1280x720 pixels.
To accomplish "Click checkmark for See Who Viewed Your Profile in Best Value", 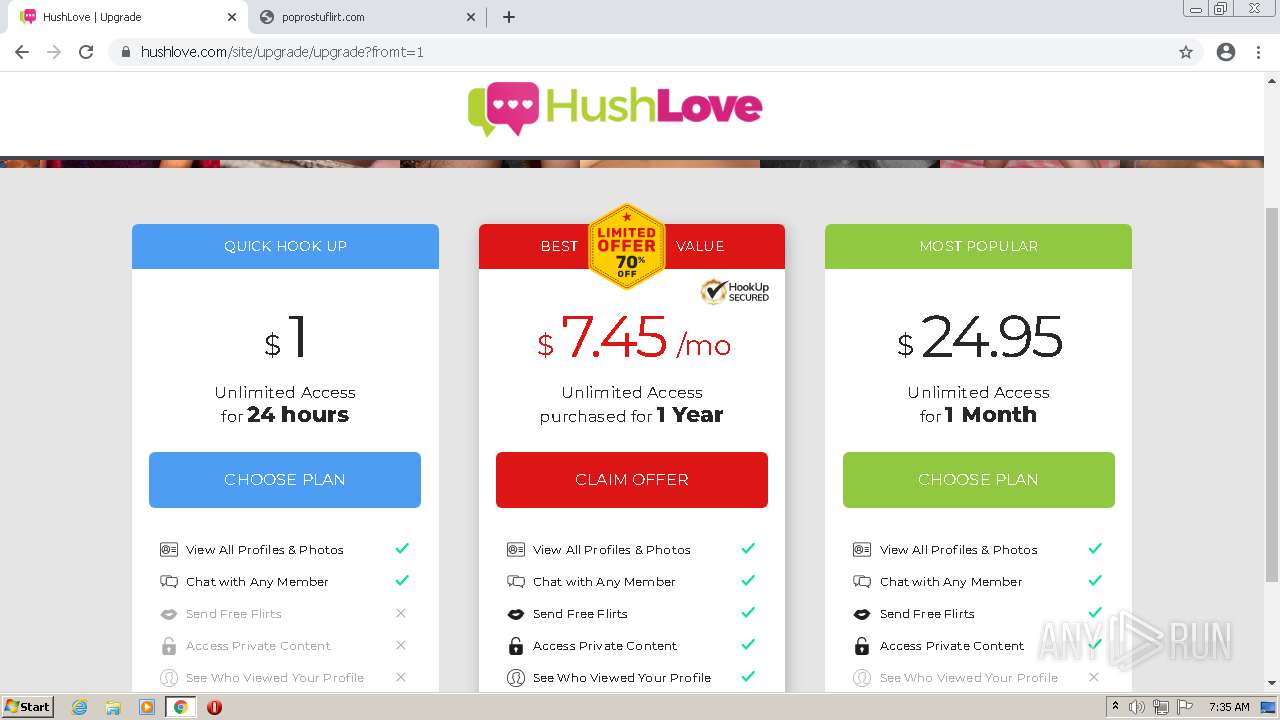I will coord(748,677).
